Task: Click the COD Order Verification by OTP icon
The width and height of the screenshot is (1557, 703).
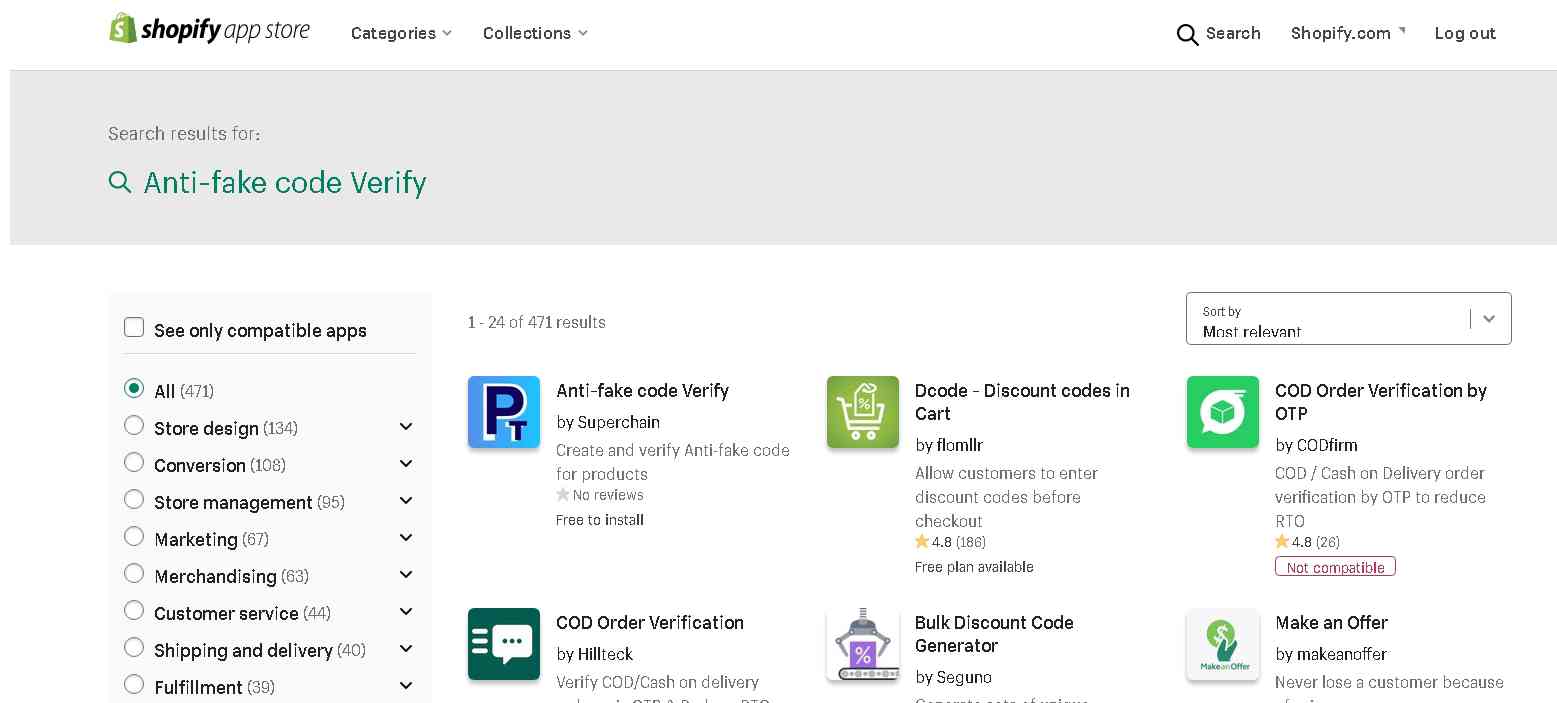Action: click(1222, 412)
